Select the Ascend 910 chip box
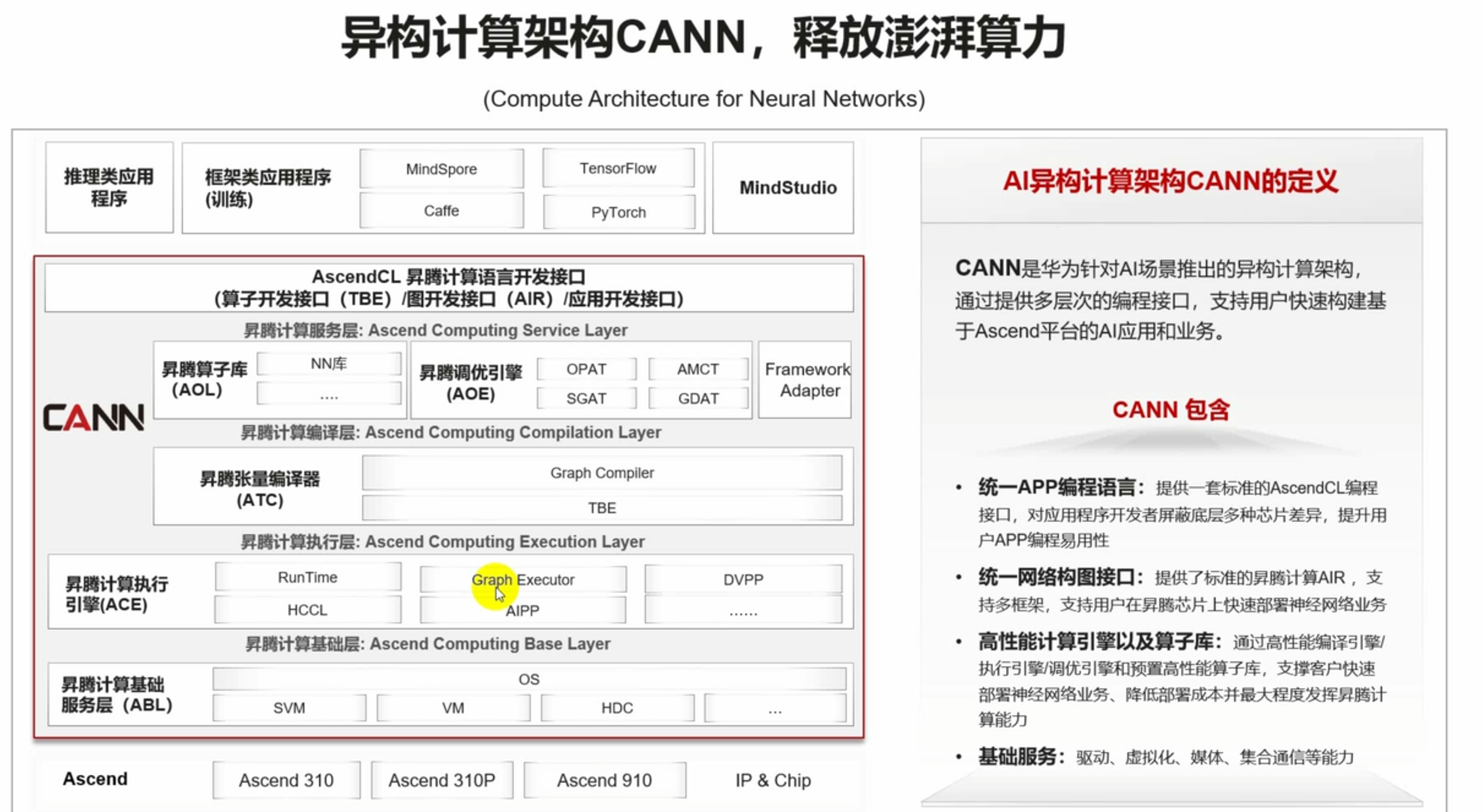This screenshot has width=1482, height=812. click(604, 780)
